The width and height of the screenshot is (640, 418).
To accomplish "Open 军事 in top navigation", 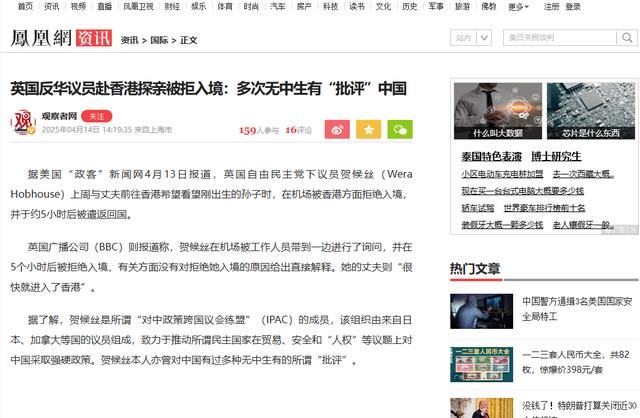I will [x=436, y=7].
